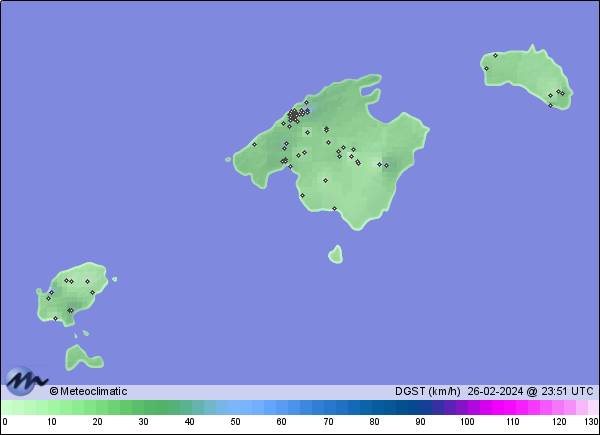Click the scale label 60
The height and width of the screenshot is (435, 600).
(282, 422)
